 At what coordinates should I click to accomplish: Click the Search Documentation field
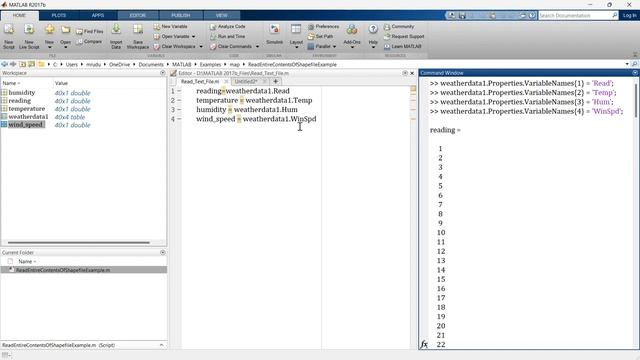tap(575, 16)
